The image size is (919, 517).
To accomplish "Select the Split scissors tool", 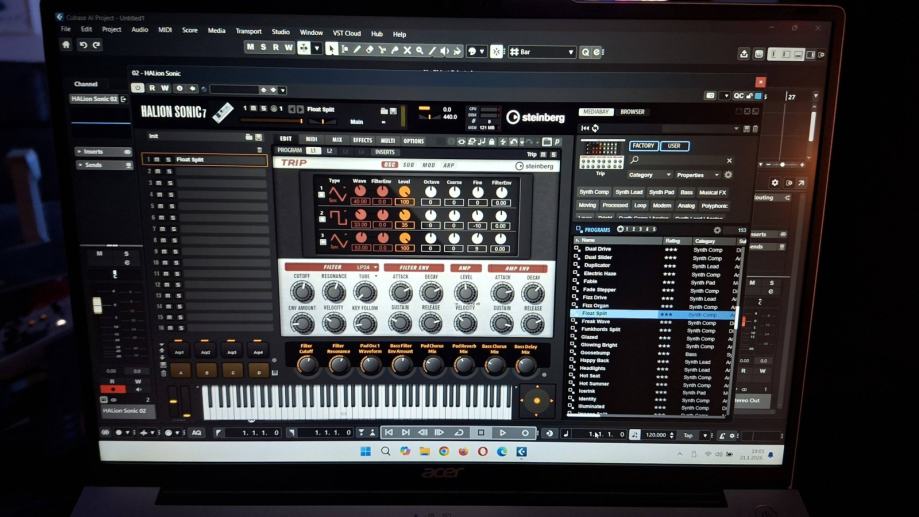I will point(382,50).
